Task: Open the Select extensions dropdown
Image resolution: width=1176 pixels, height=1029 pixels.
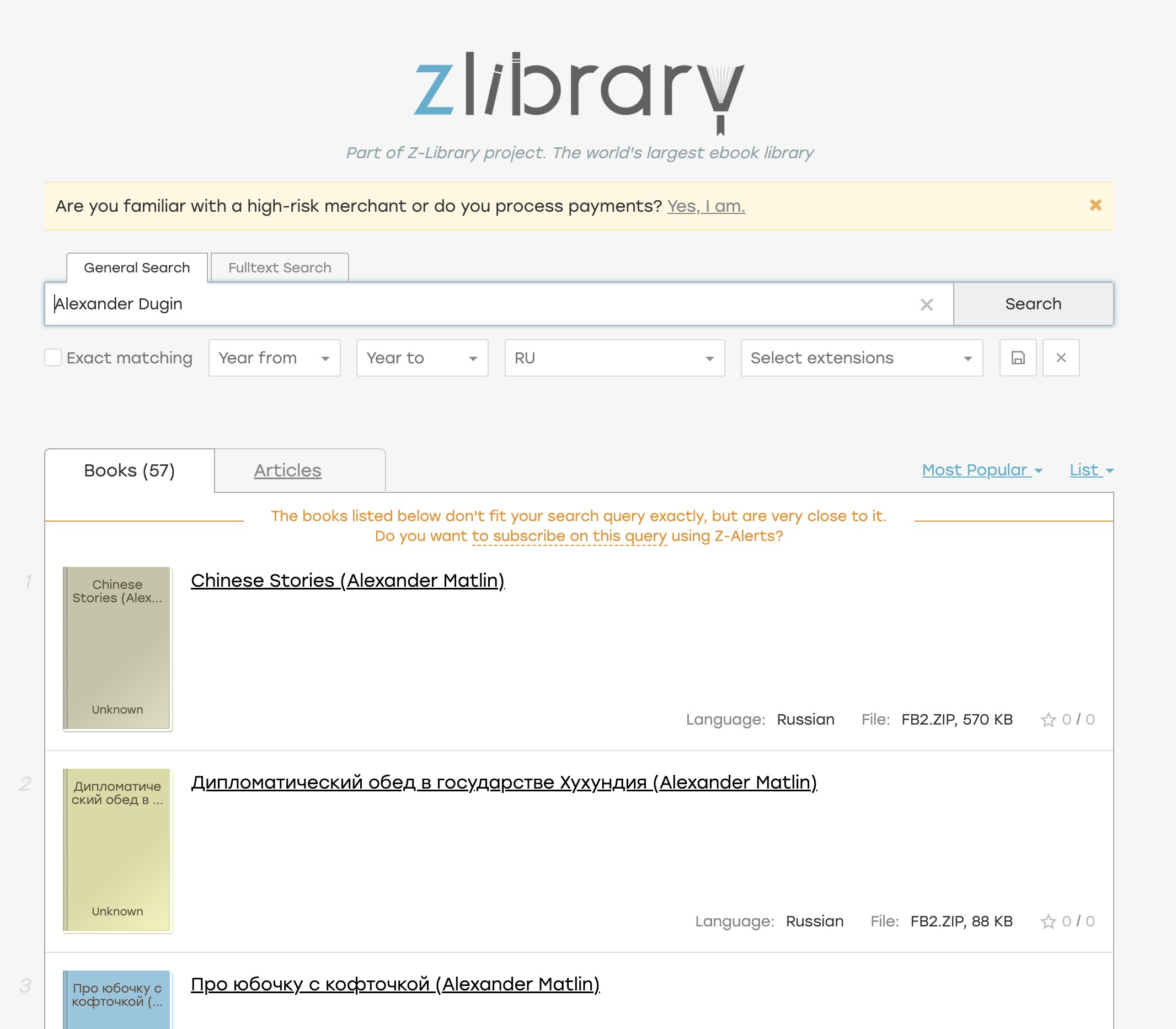Action: tap(862, 358)
